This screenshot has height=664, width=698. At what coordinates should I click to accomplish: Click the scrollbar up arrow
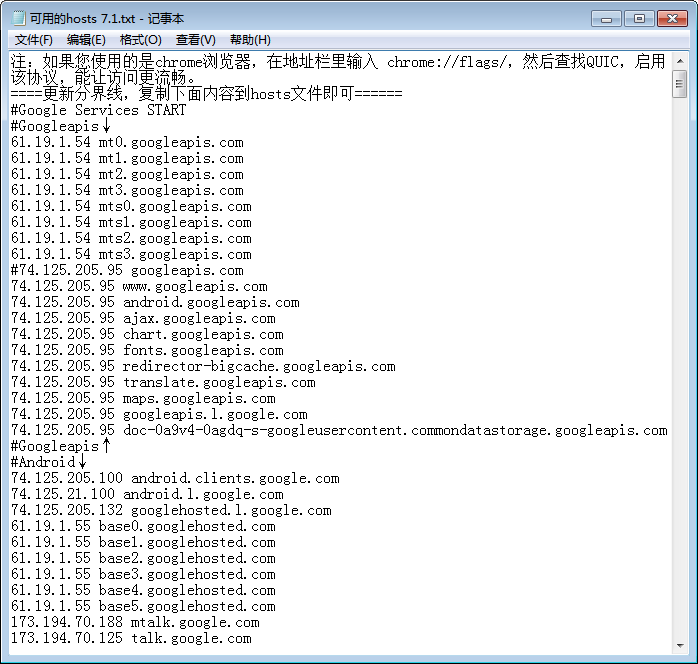coord(680,61)
